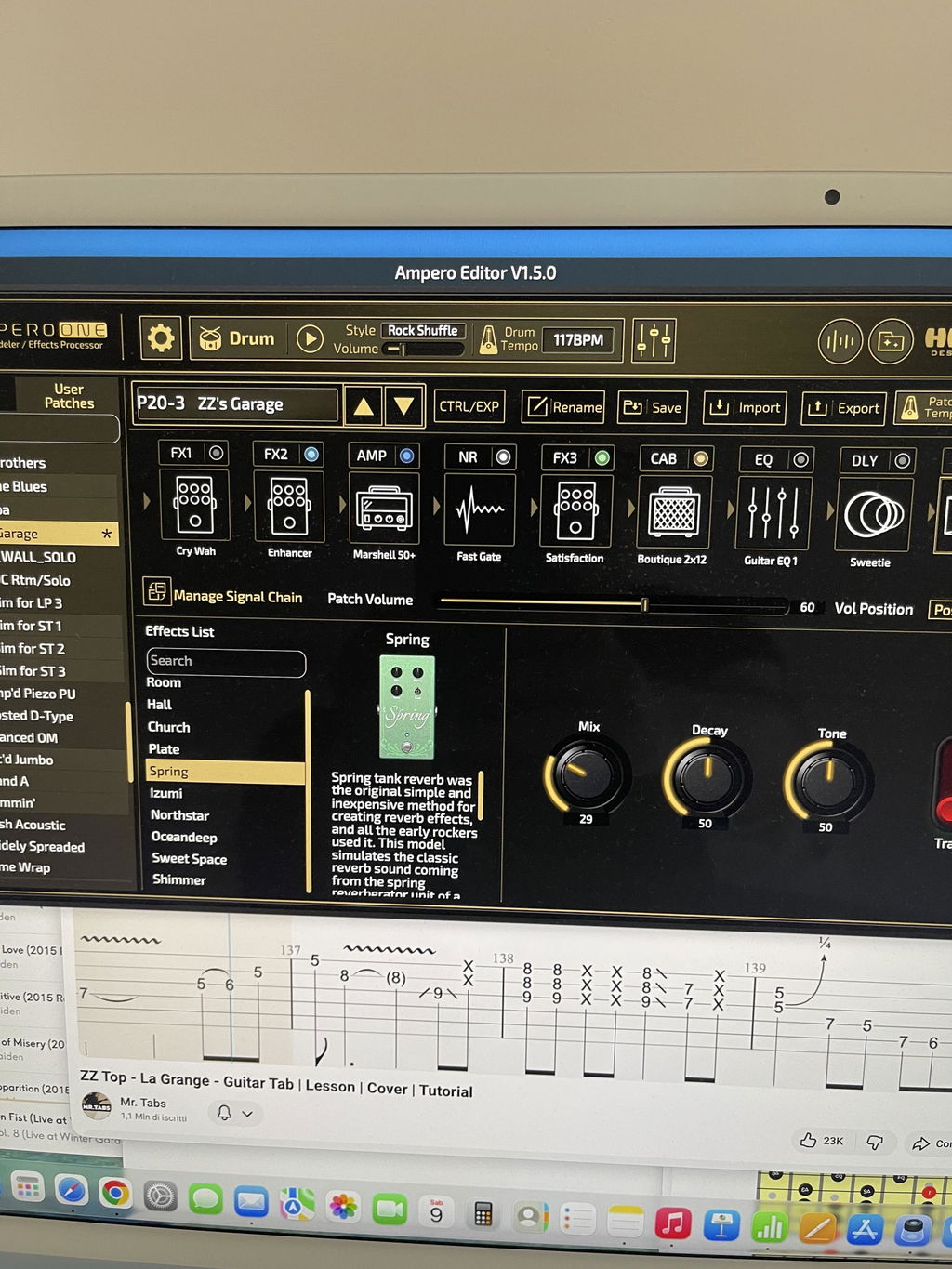Toggle the CAB module power
952x1269 pixels.
tap(701, 458)
